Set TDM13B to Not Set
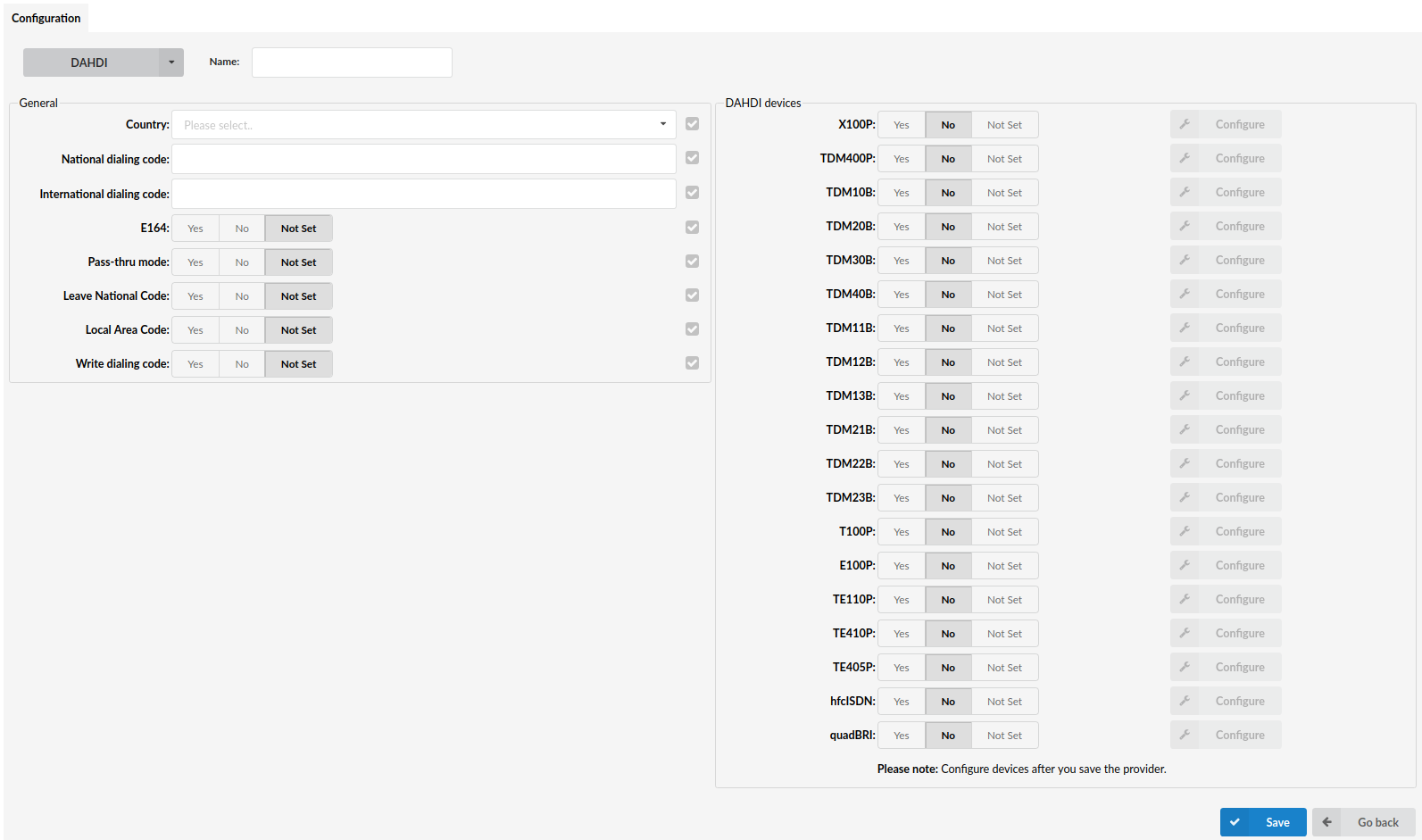The height and width of the screenshot is (840, 1422). pos(1004,396)
